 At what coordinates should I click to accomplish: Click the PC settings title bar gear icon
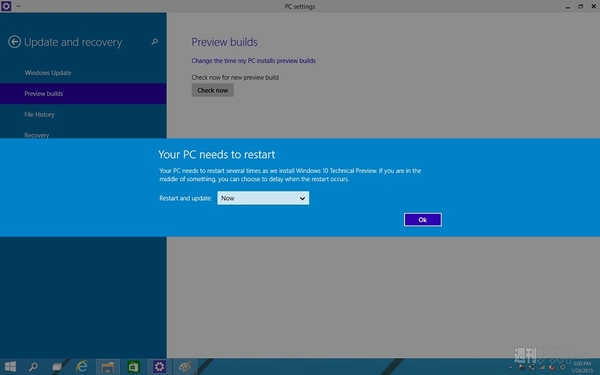pos(6,6)
